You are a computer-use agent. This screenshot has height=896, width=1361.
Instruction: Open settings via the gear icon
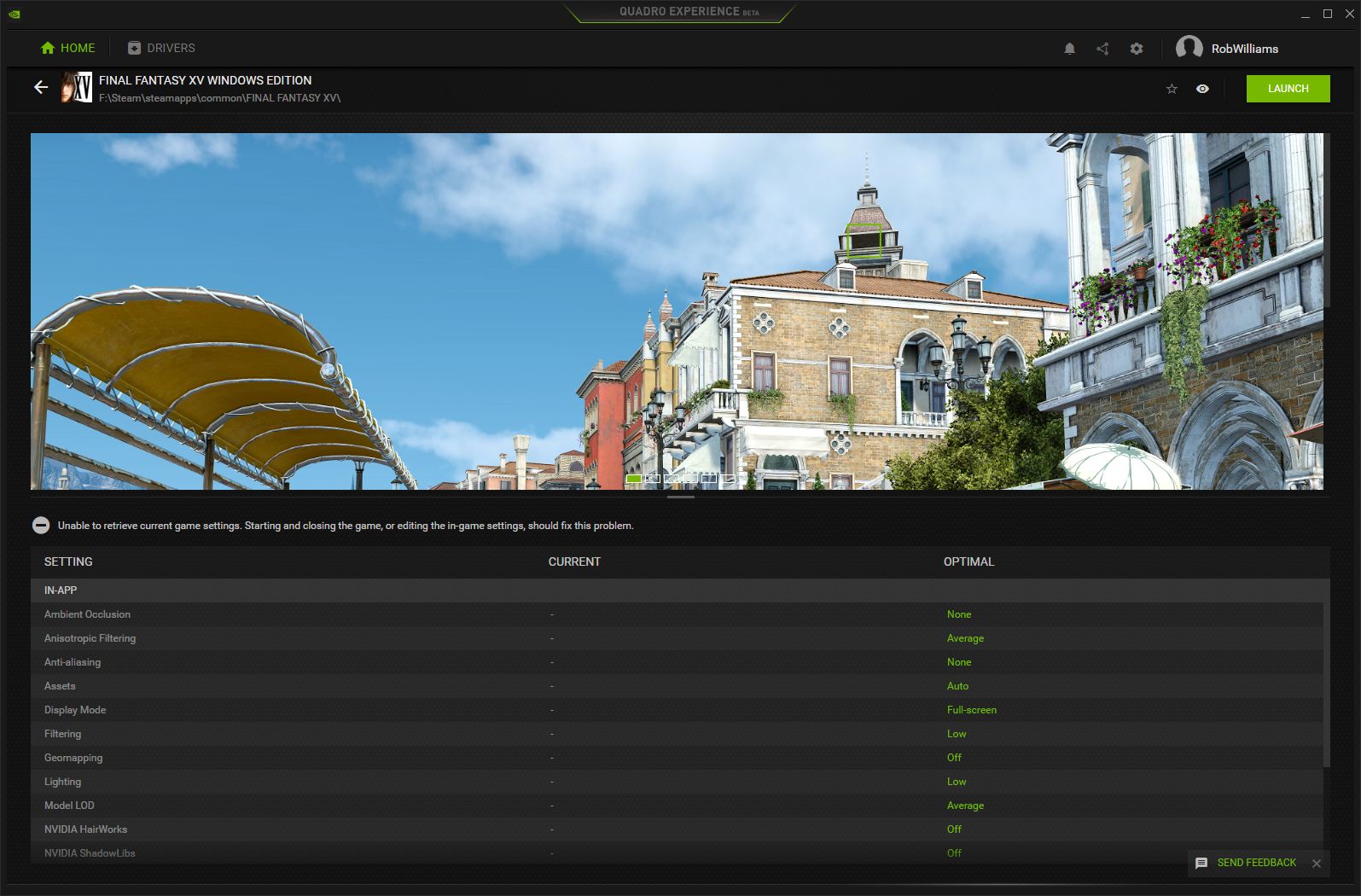tap(1136, 49)
